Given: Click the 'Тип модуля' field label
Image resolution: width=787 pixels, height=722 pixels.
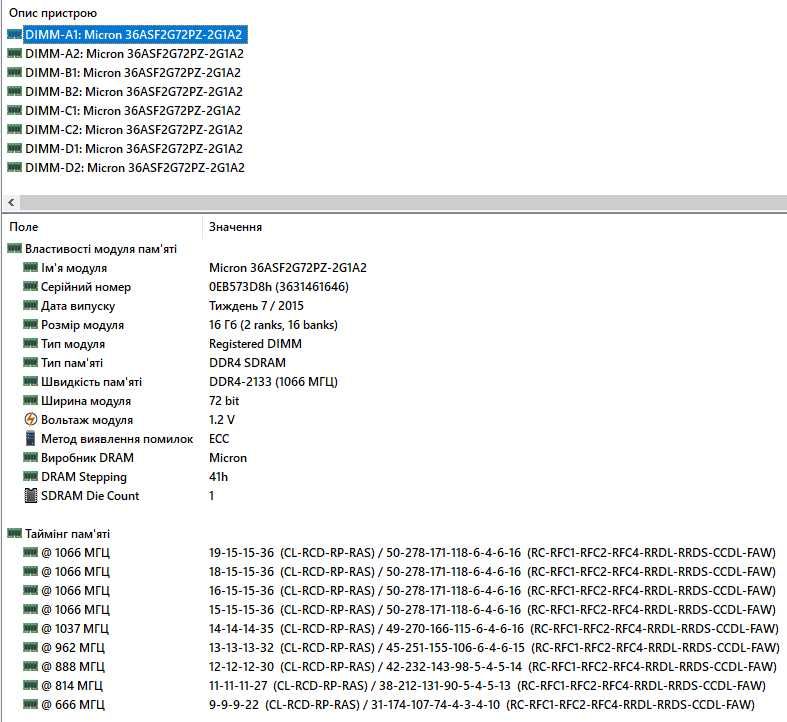Looking at the screenshot, I should (73, 344).
